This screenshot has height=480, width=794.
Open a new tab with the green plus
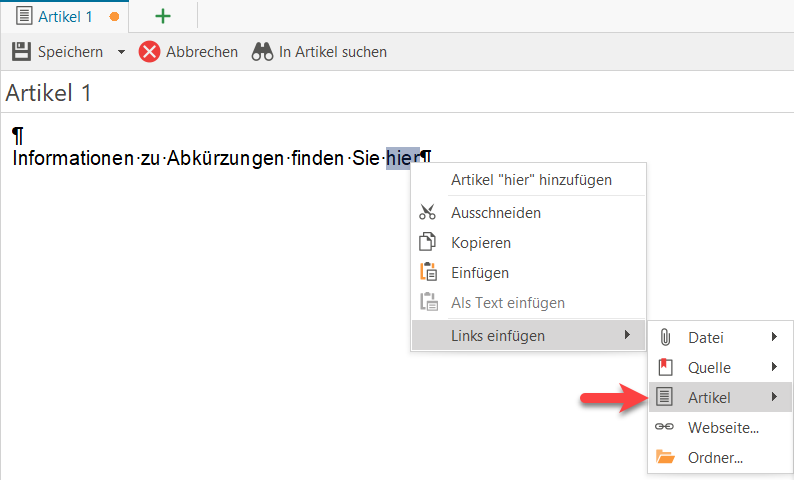tap(162, 17)
